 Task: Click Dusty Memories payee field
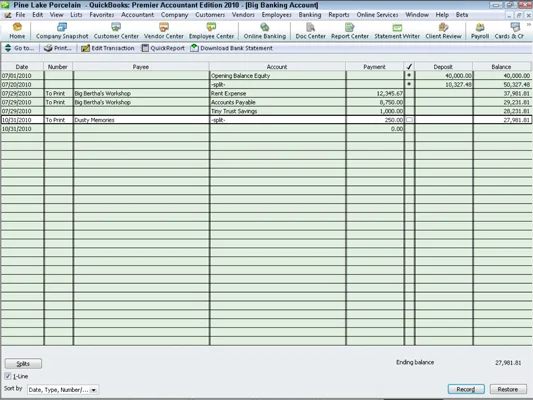pos(141,120)
